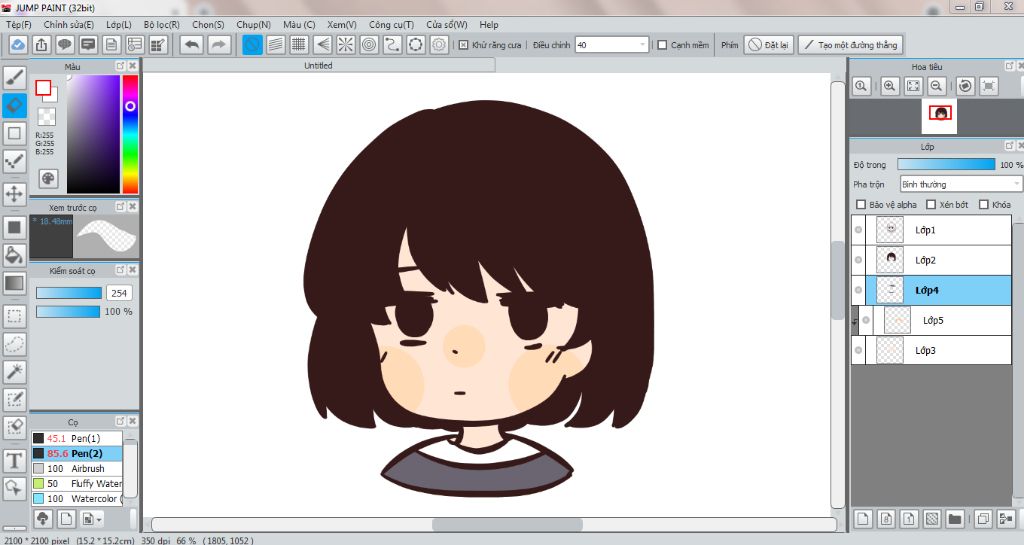Select Pen(1) brush
This screenshot has height=545, width=1024.
coord(76,438)
